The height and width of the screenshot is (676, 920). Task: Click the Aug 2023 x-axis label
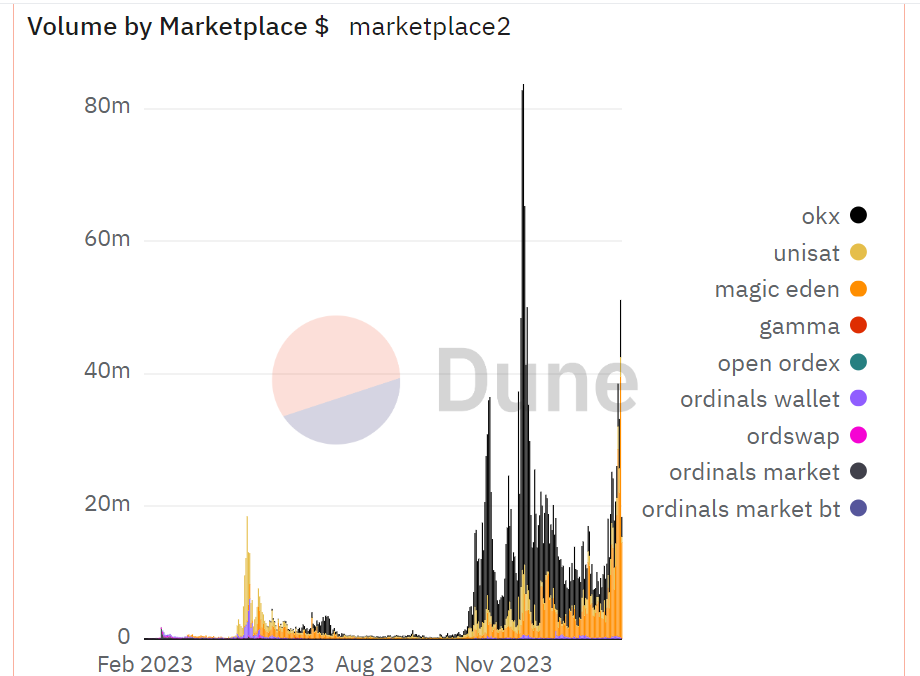(x=384, y=664)
